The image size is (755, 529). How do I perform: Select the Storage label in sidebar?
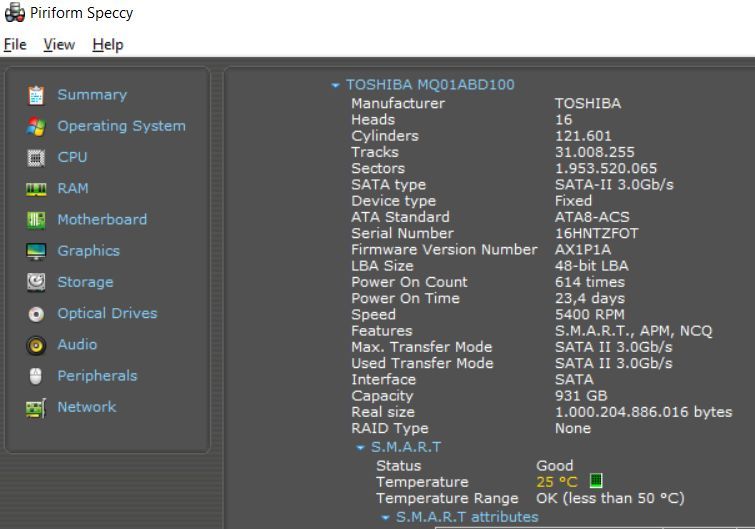pyautogui.click(x=85, y=282)
